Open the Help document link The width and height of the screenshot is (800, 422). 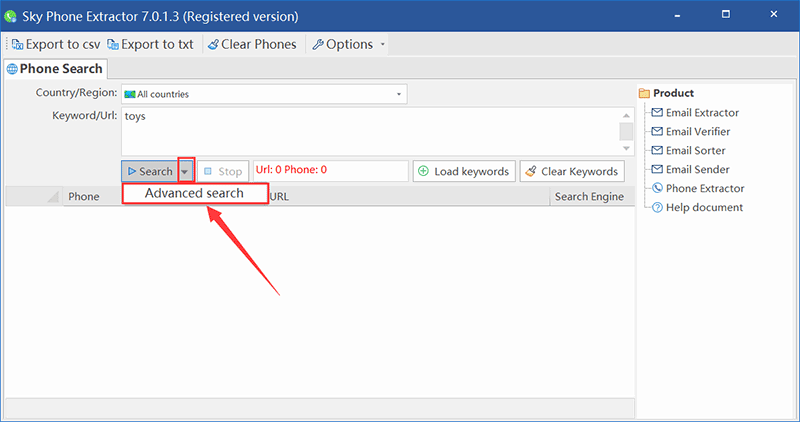(x=704, y=207)
